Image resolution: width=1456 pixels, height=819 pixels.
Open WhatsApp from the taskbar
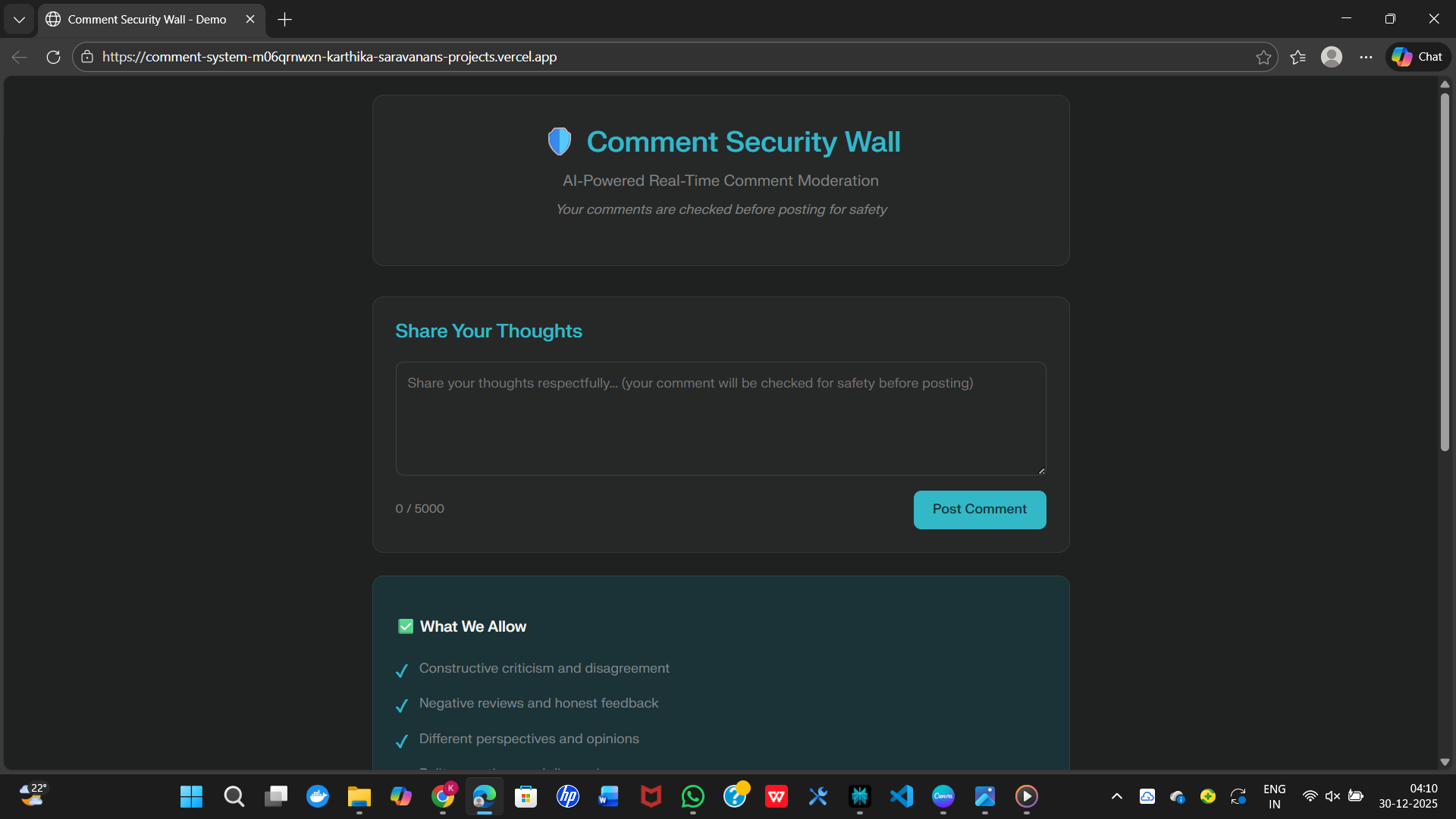(692, 796)
